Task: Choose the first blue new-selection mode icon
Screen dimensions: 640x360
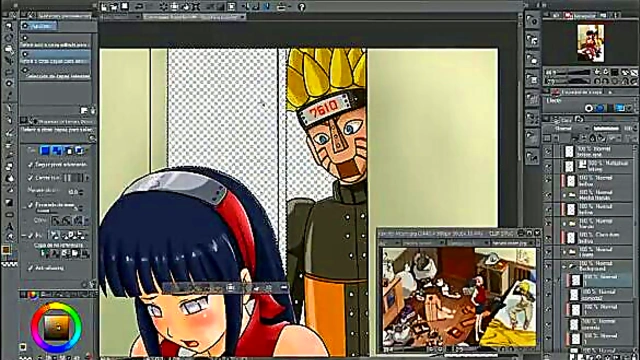Action: point(45,151)
